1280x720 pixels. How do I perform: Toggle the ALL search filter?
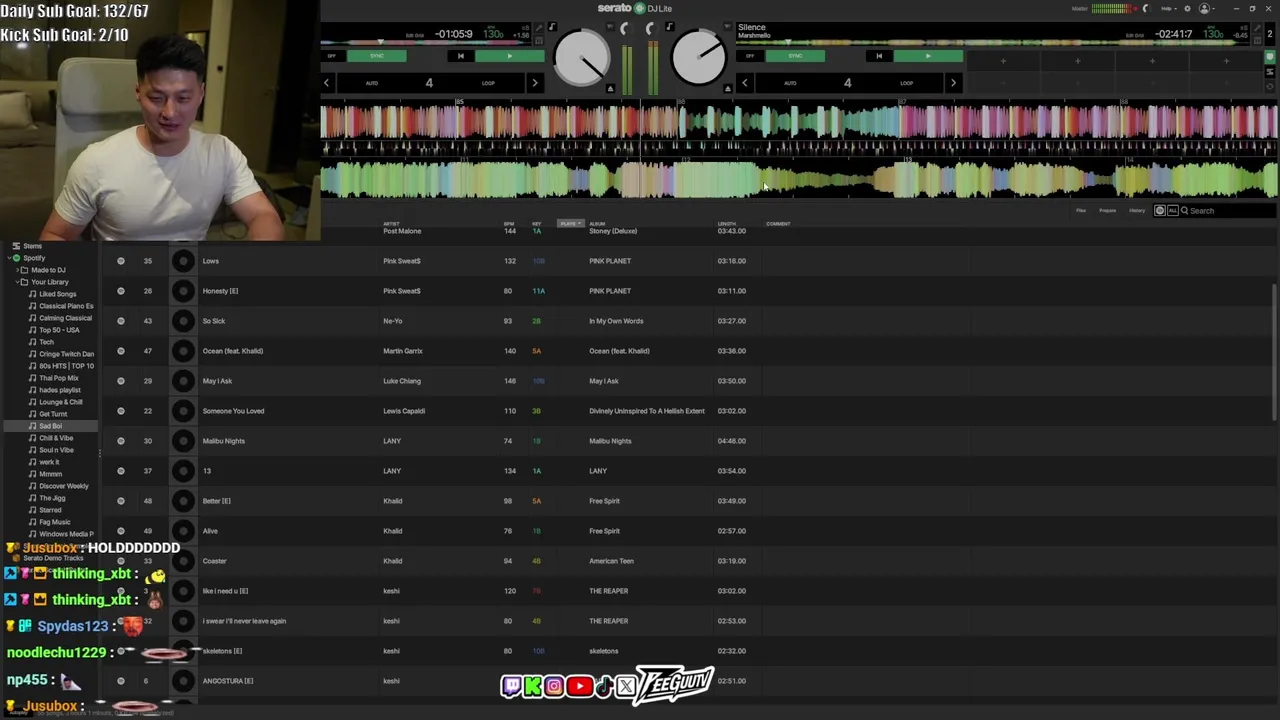click(1172, 211)
